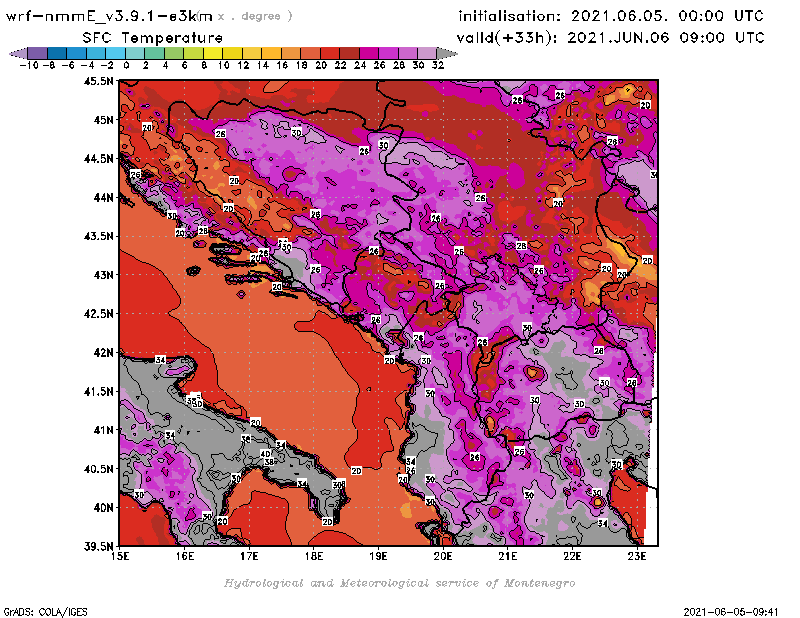Click the legend tick label -10
Viewport: 800px width, 618px height.
pos(29,65)
